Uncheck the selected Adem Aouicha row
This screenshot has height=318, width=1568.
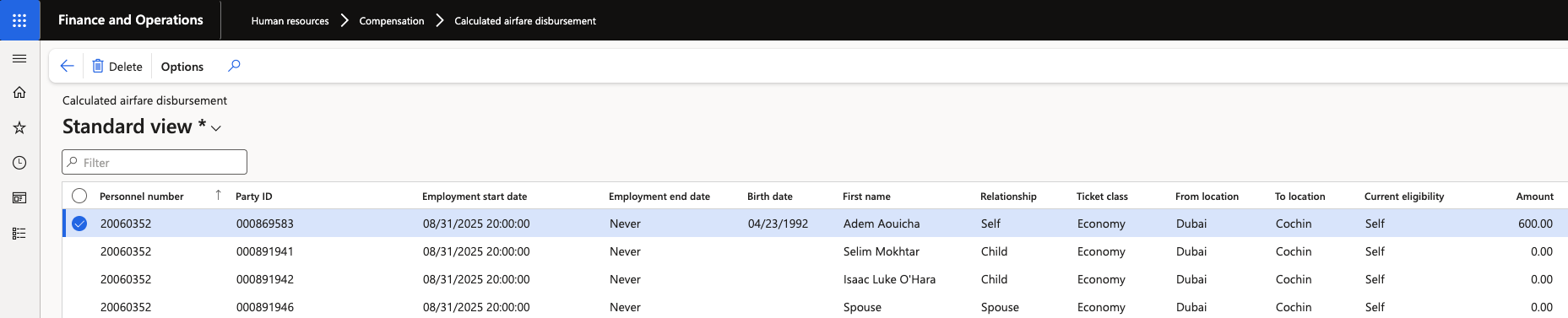tap(79, 224)
